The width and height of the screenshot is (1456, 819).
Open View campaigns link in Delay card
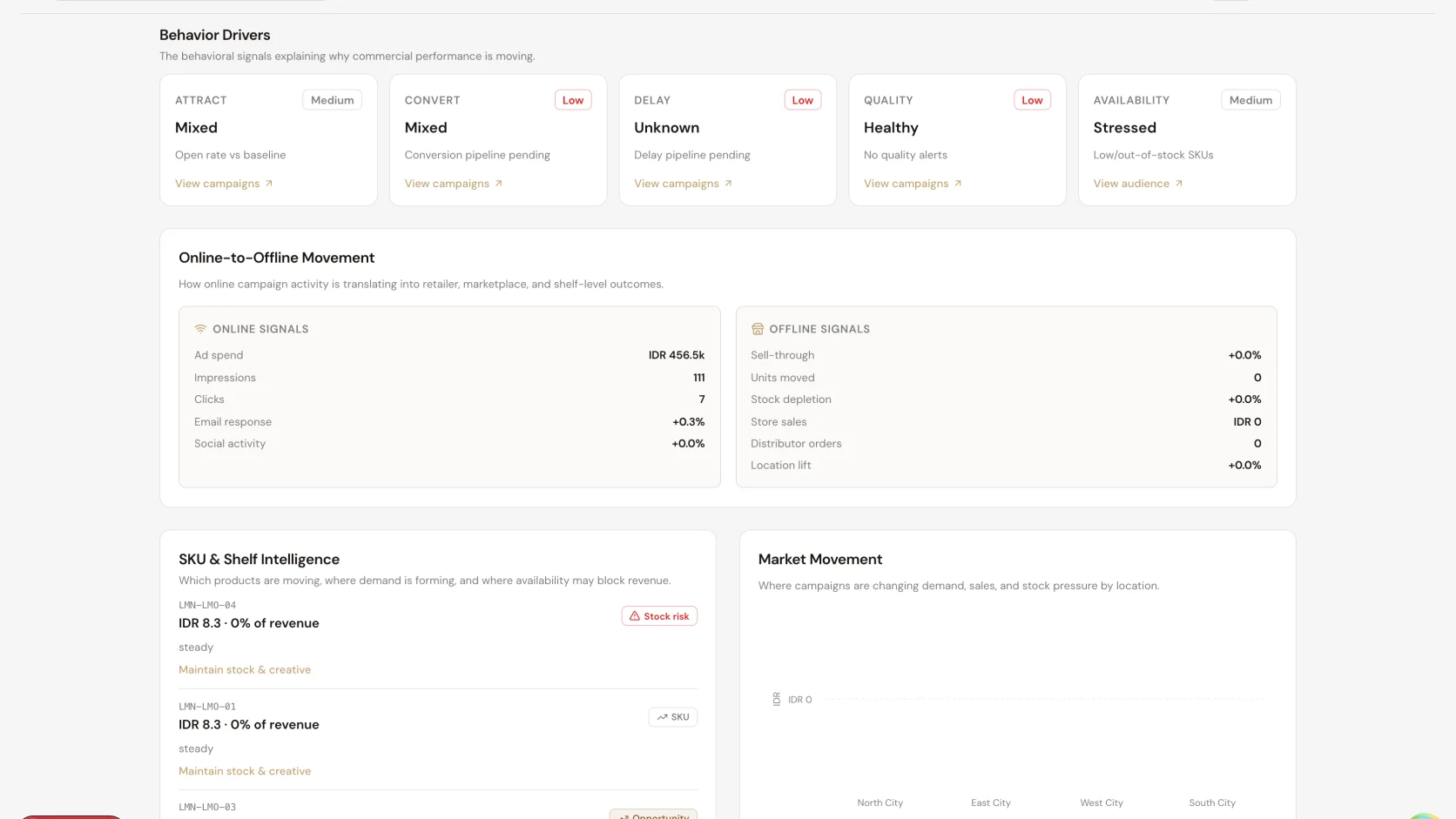(x=684, y=184)
